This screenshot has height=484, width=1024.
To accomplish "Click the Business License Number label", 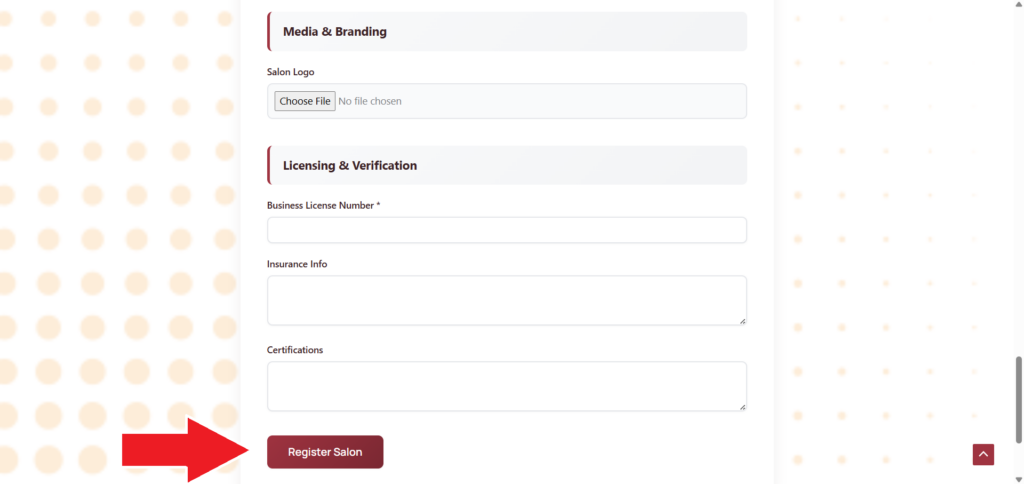I will point(323,205).
